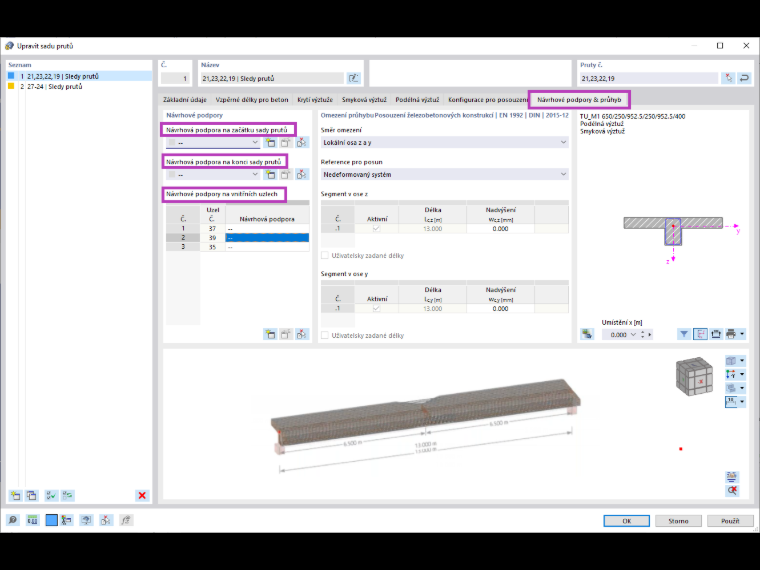Click yellow color swatch of set 2
Viewport: 760px width, 570px height.
(x=11, y=86)
